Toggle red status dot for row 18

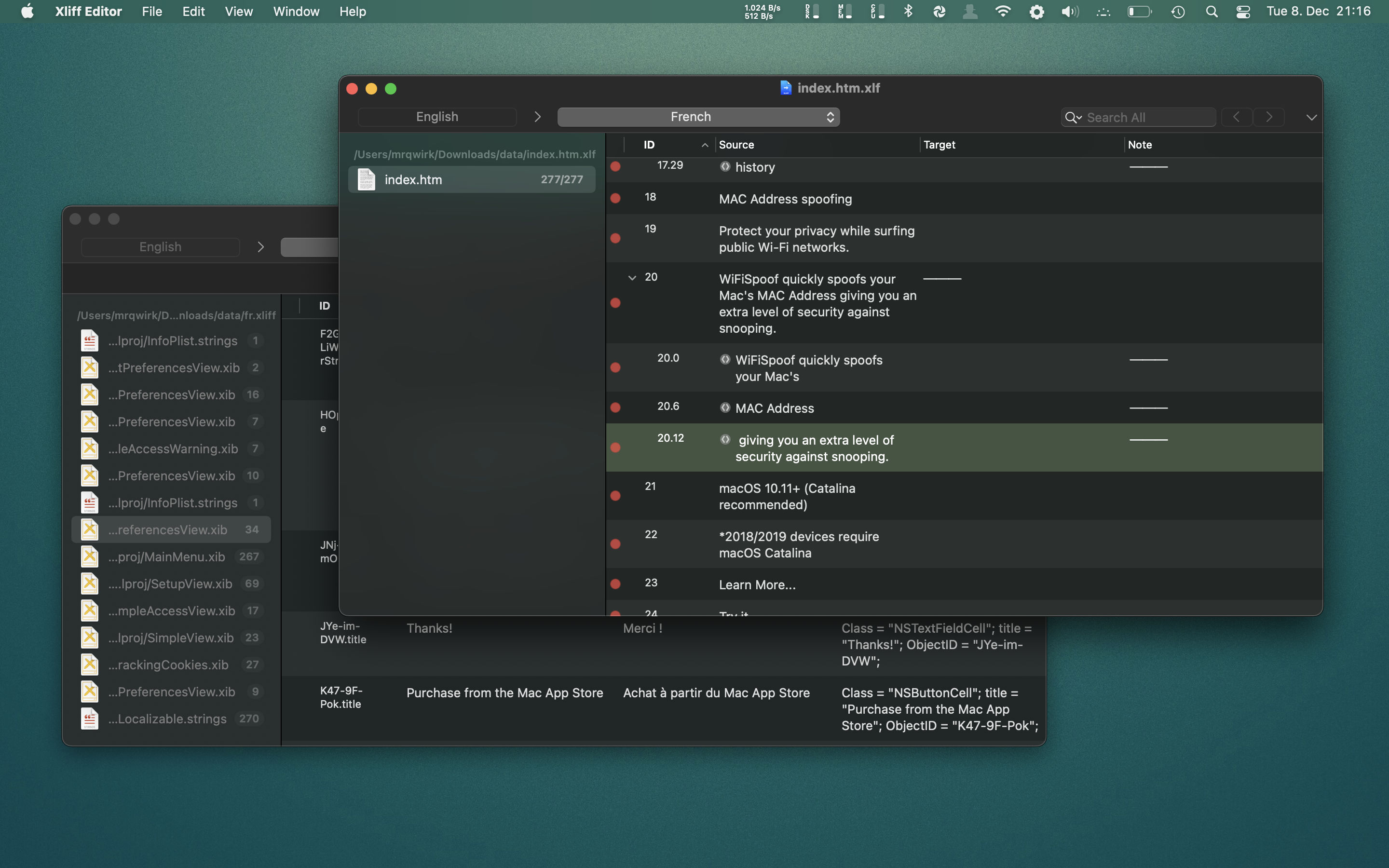615,199
